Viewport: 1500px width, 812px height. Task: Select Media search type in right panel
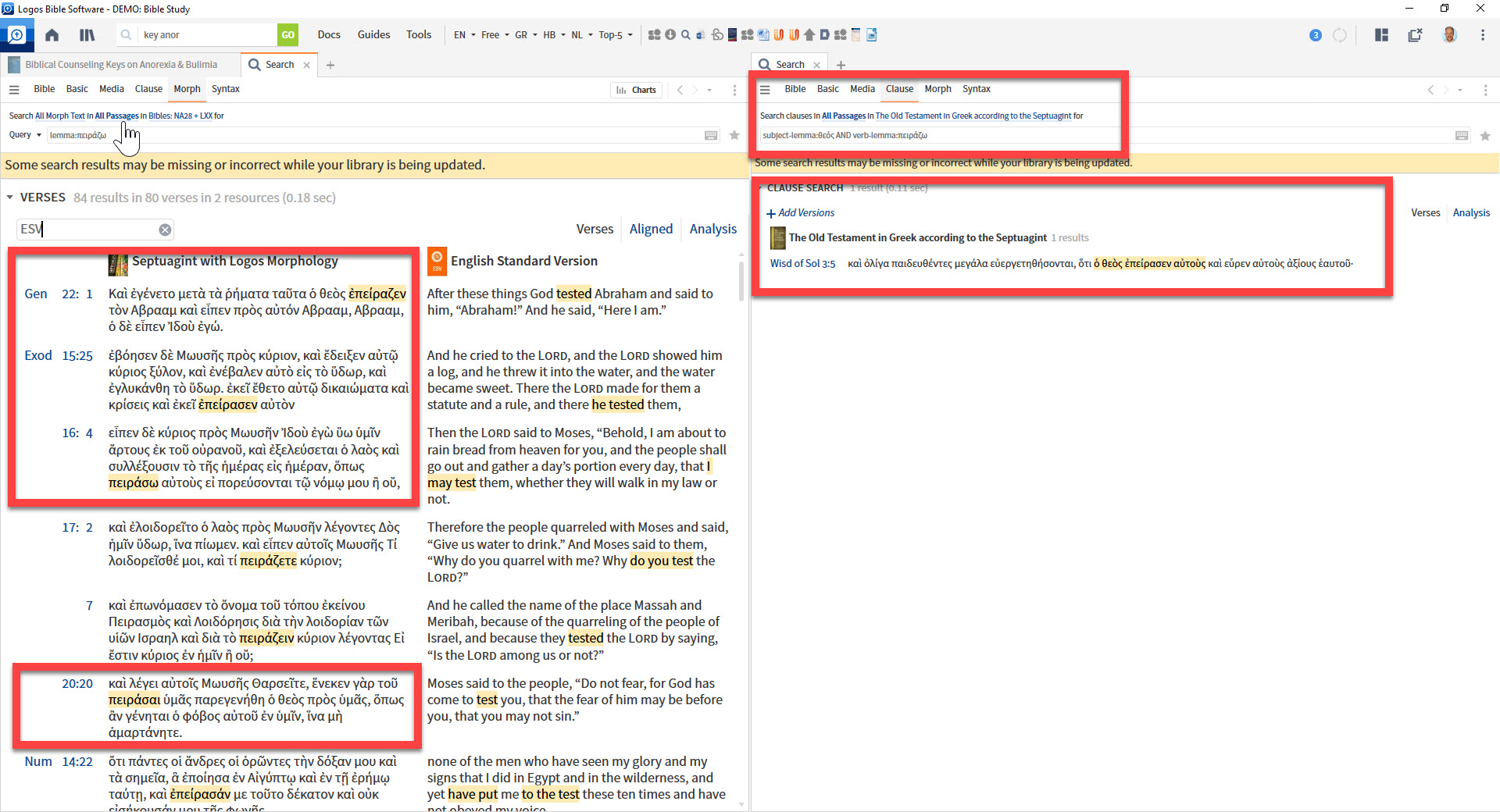click(x=862, y=89)
